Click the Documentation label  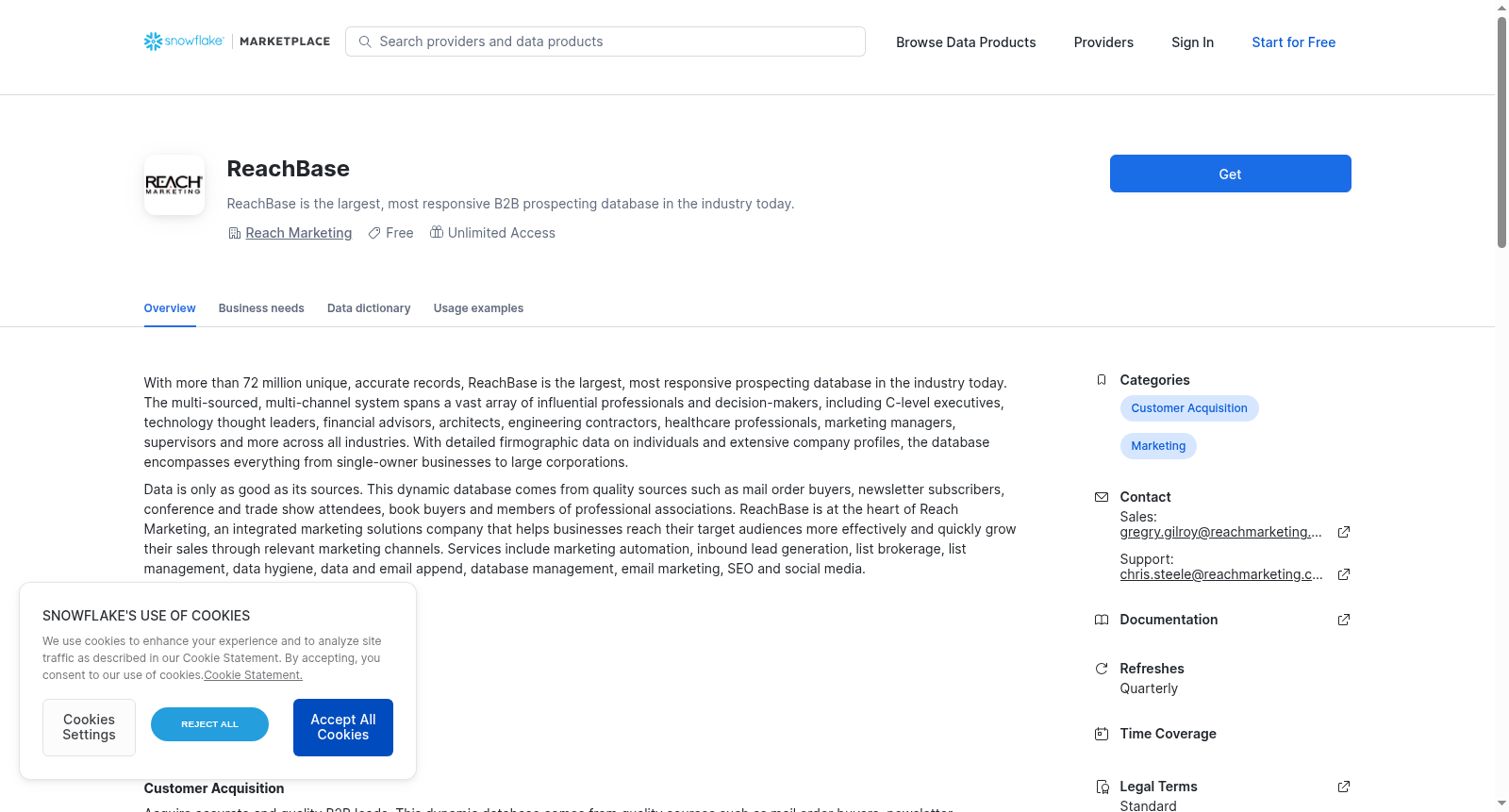coord(1169,620)
